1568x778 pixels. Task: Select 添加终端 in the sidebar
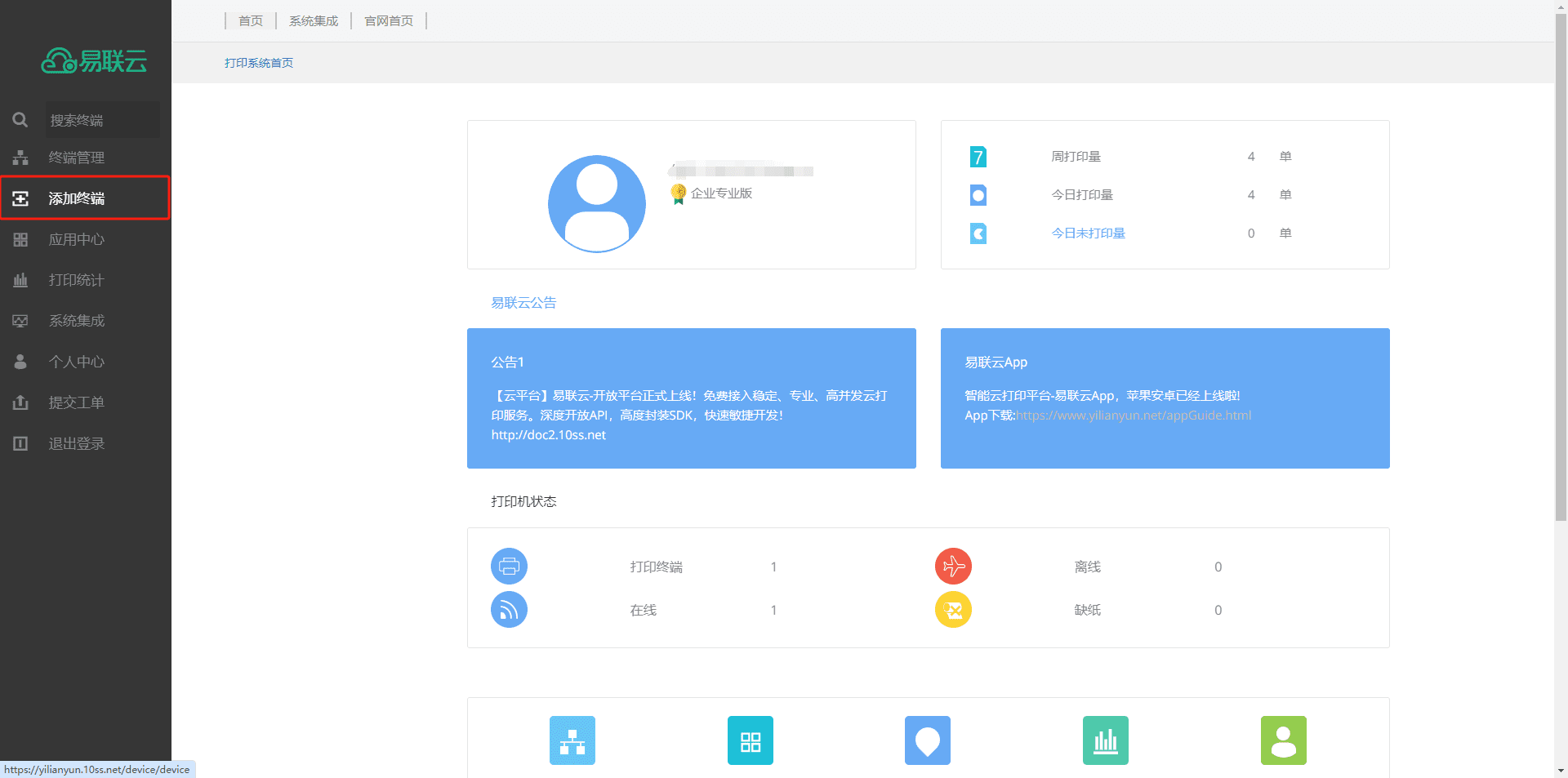(x=76, y=198)
